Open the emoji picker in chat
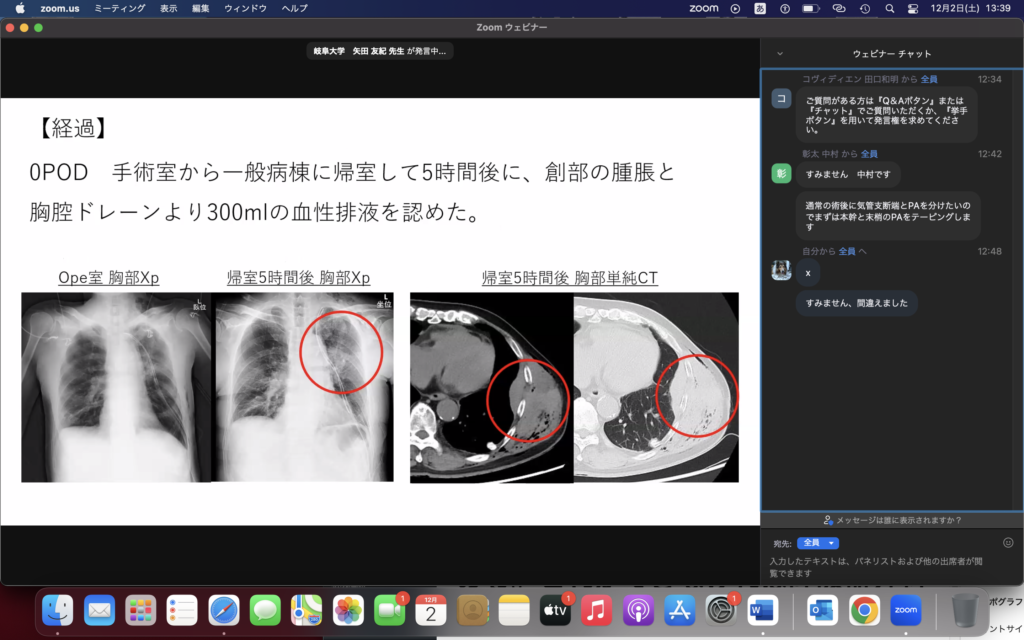The height and width of the screenshot is (640, 1024). 1008,542
